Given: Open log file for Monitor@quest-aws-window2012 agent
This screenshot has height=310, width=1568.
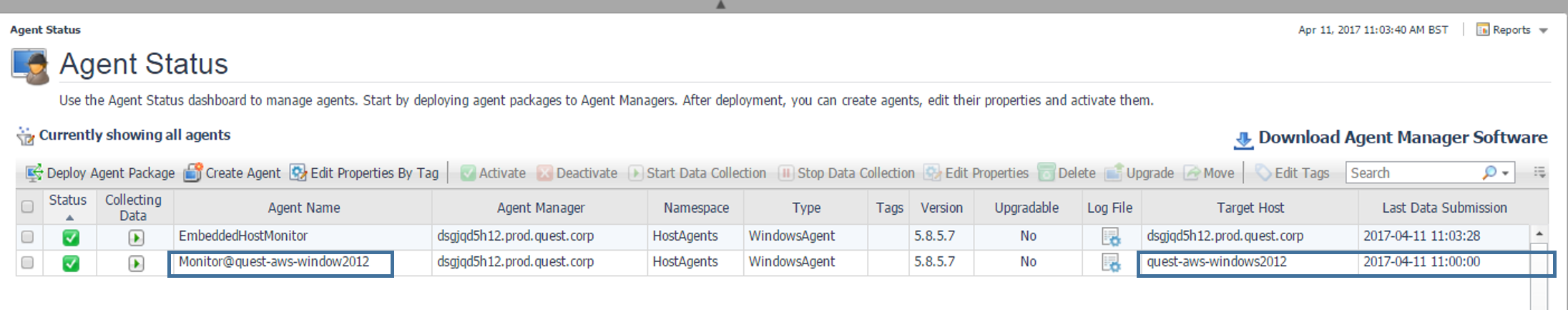Looking at the screenshot, I should (1110, 263).
